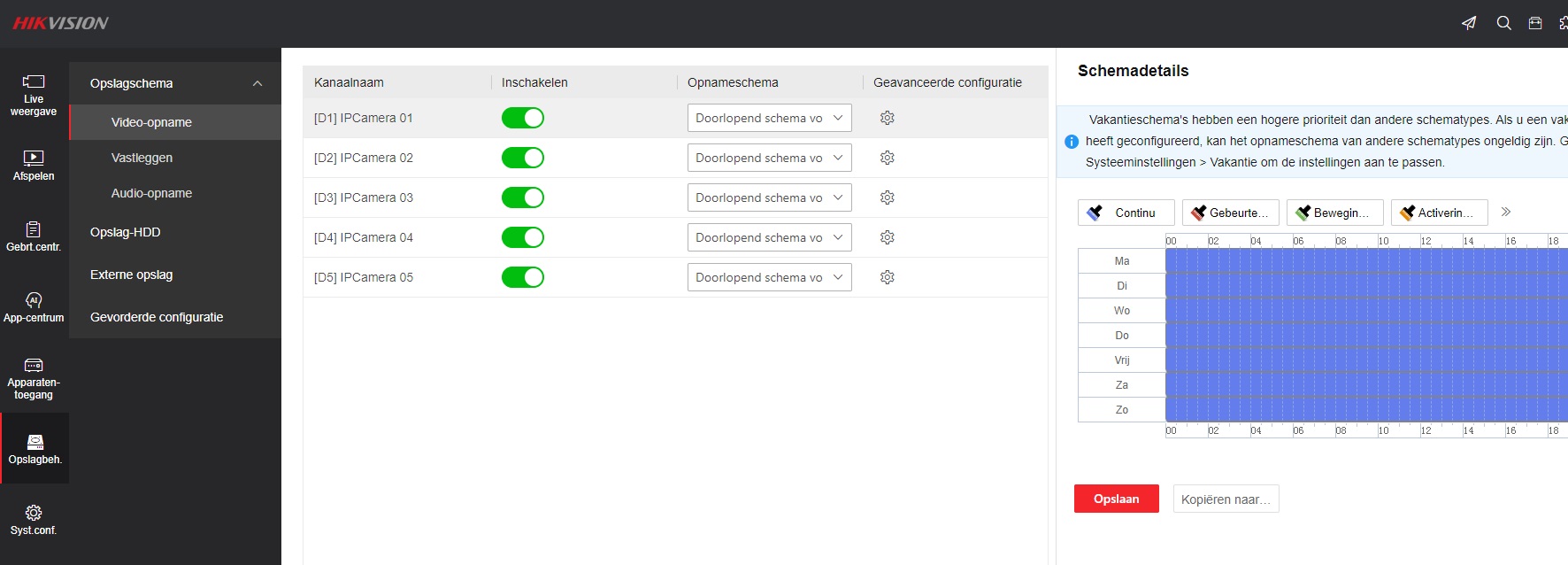Expand more schedule types double-chevron
This screenshot has height=565, width=1568.
click(x=1506, y=213)
